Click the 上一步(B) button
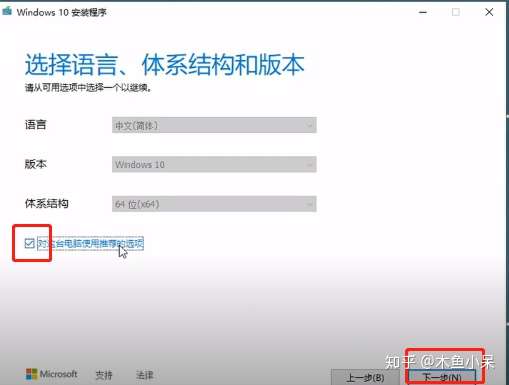 [x=365, y=377]
